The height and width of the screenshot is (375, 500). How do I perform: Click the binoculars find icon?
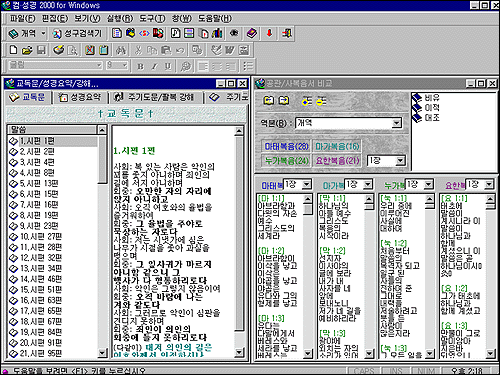click(121, 50)
